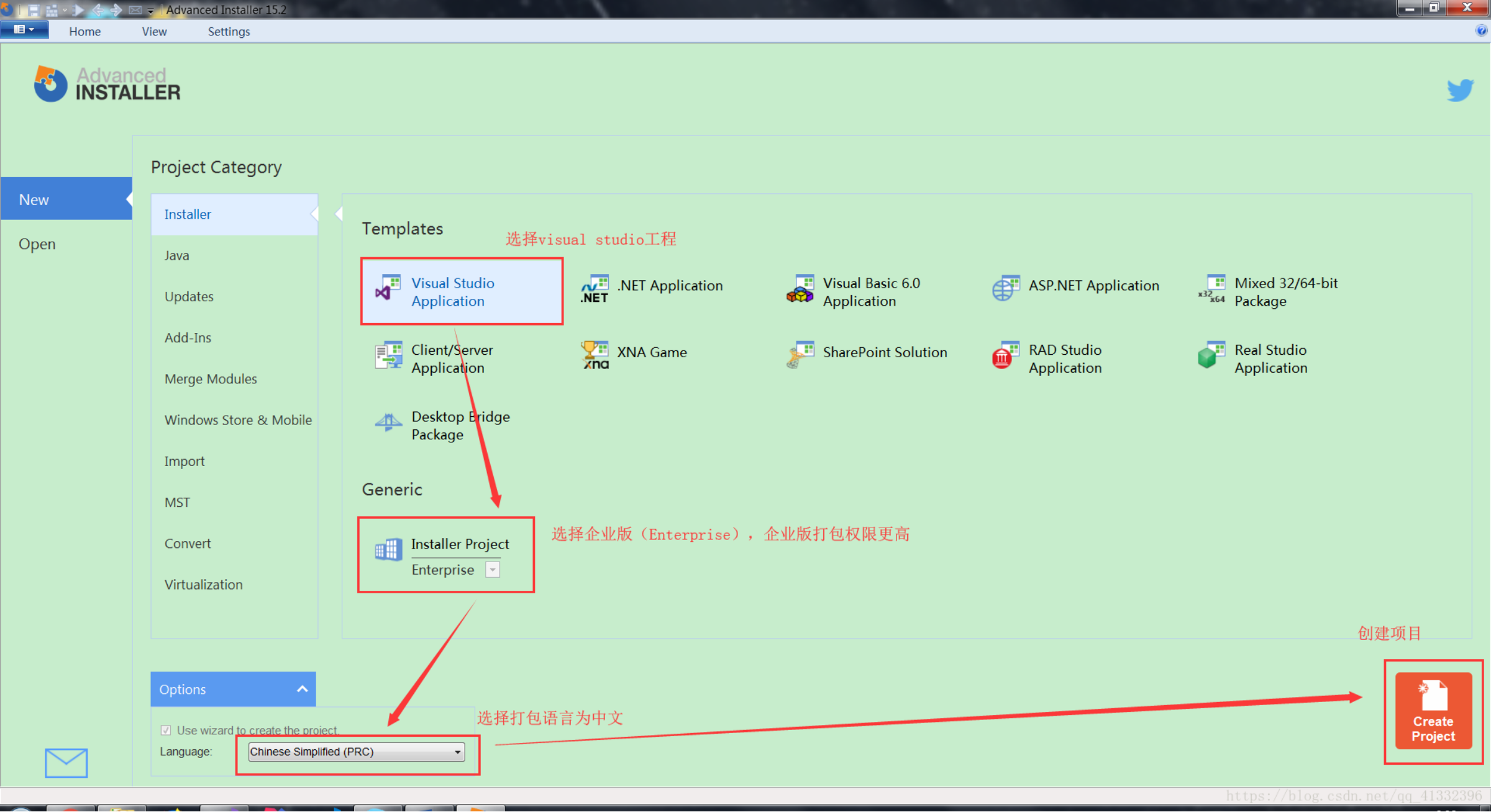Pick the Visual Basic 6.0 Application icon
The height and width of the screenshot is (812, 1491).
pos(800,290)
